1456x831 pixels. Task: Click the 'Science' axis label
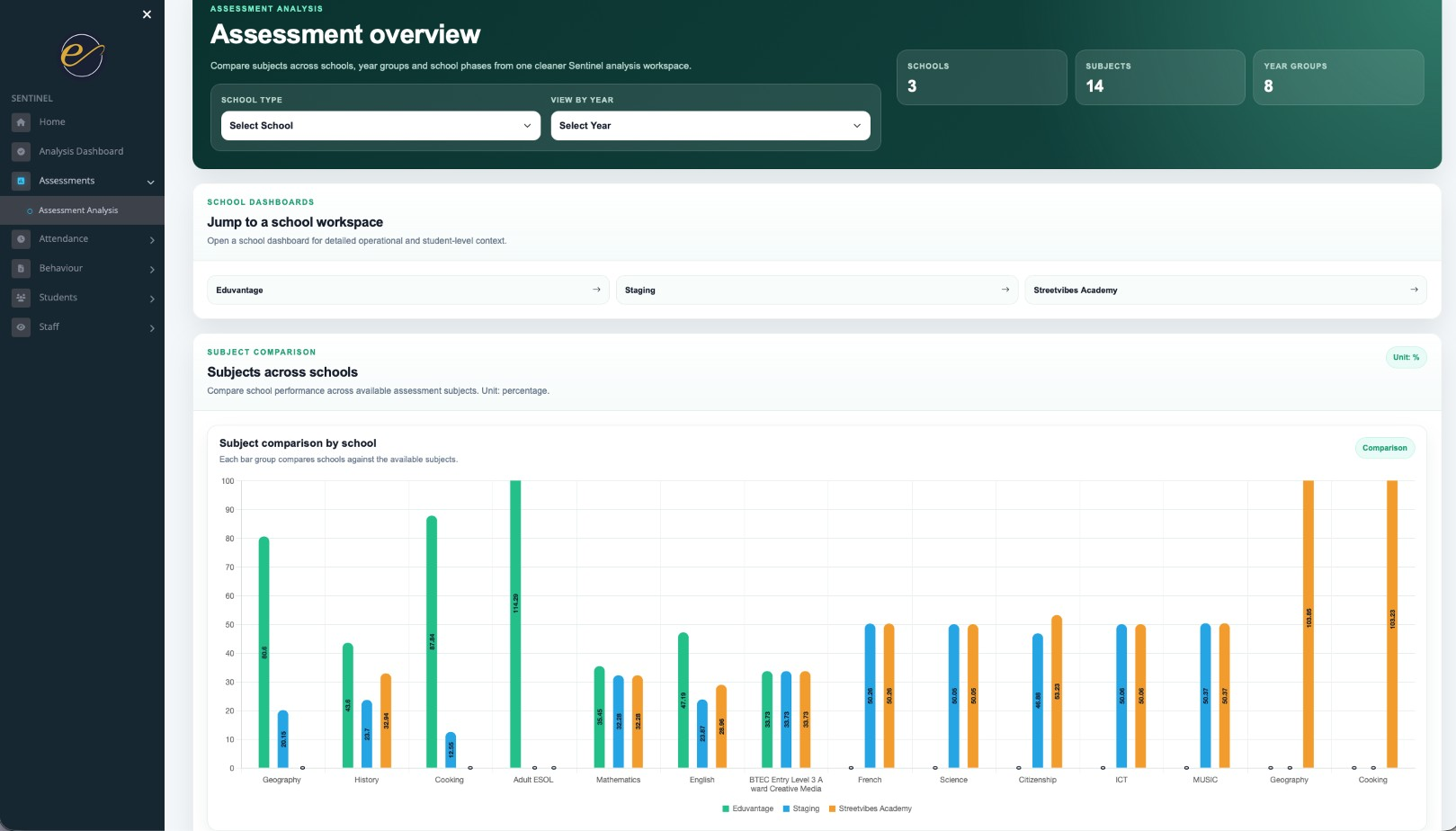pyautogui.click(x=953, y=780)
